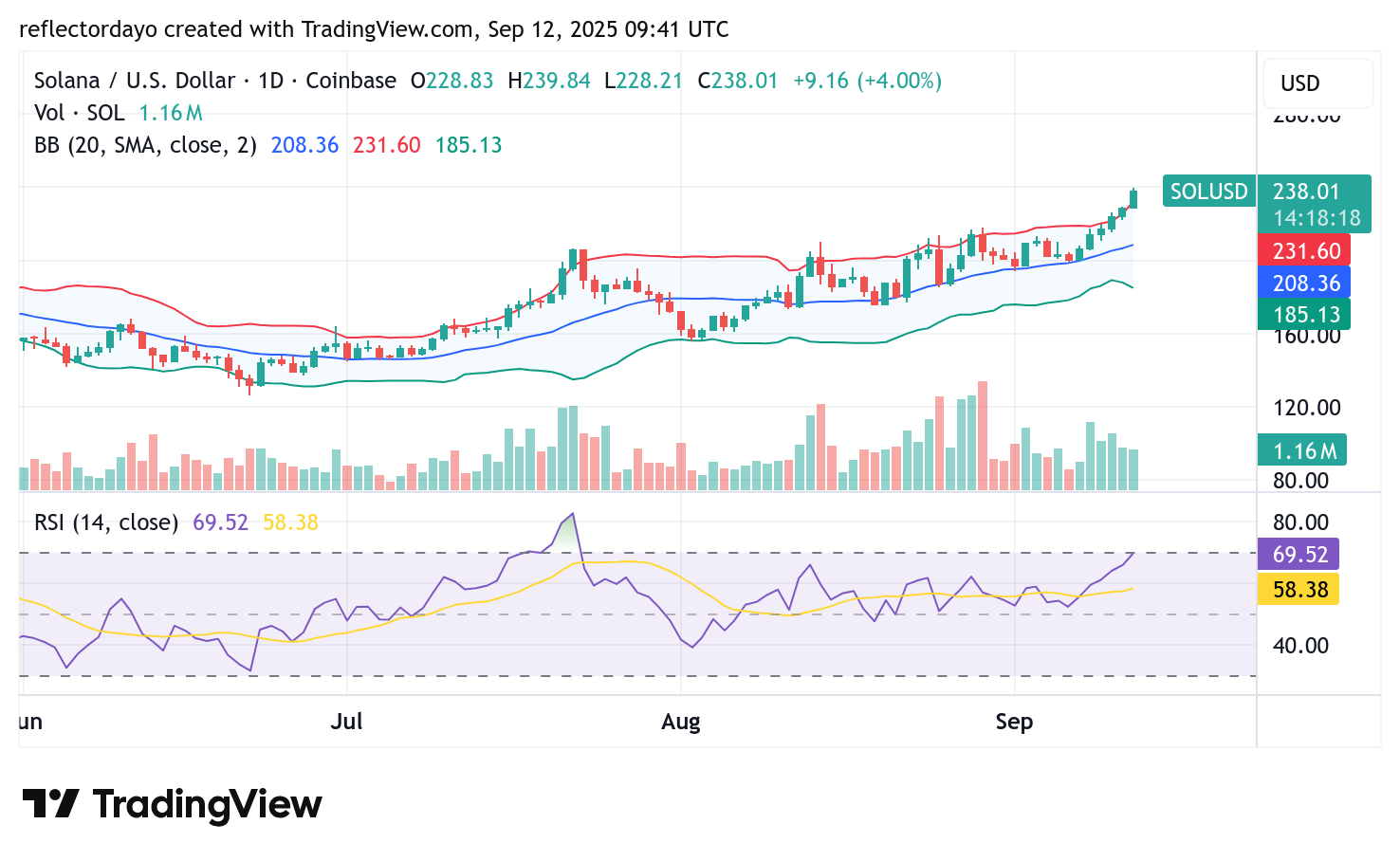Click the 238.01 last price tag on axis
Image resolution: width=1400 pixels, height=861 pixels.
[x=1306, y=192]
